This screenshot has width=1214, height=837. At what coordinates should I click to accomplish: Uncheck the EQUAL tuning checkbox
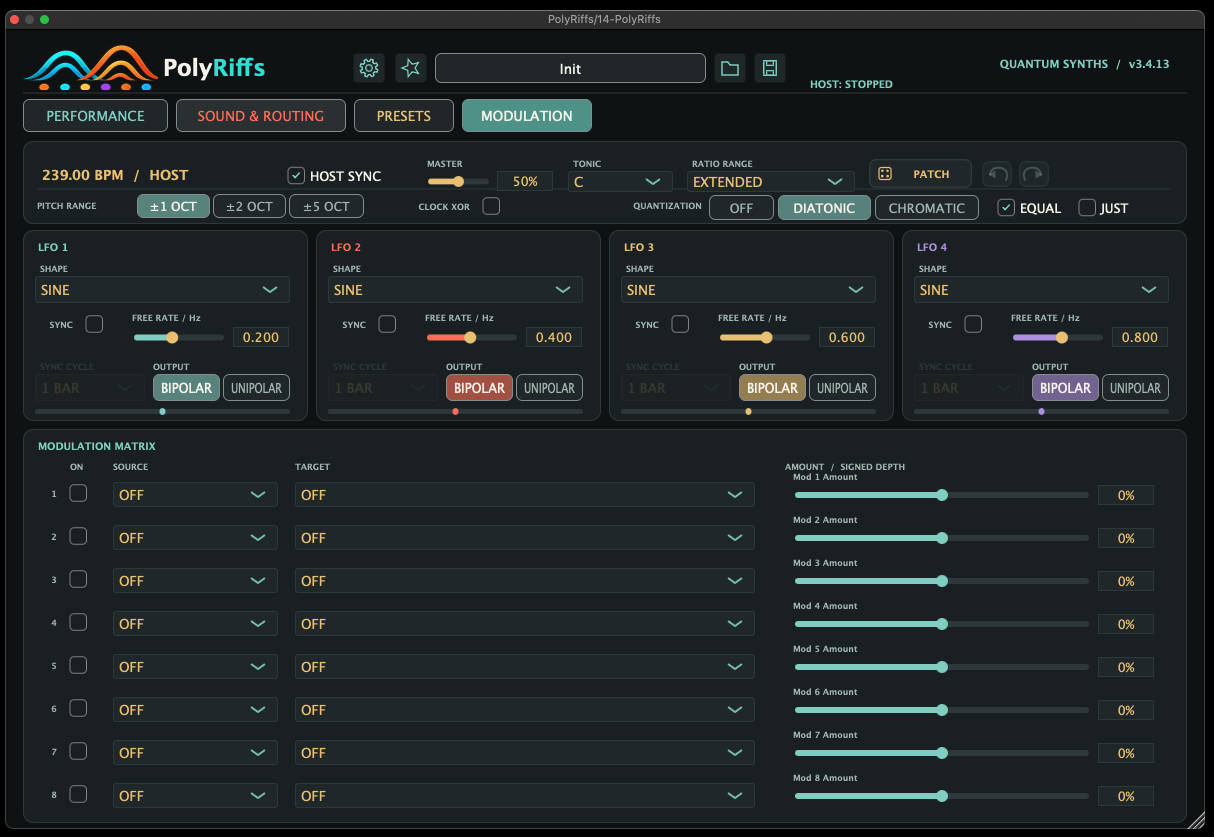click(1007, 207)
